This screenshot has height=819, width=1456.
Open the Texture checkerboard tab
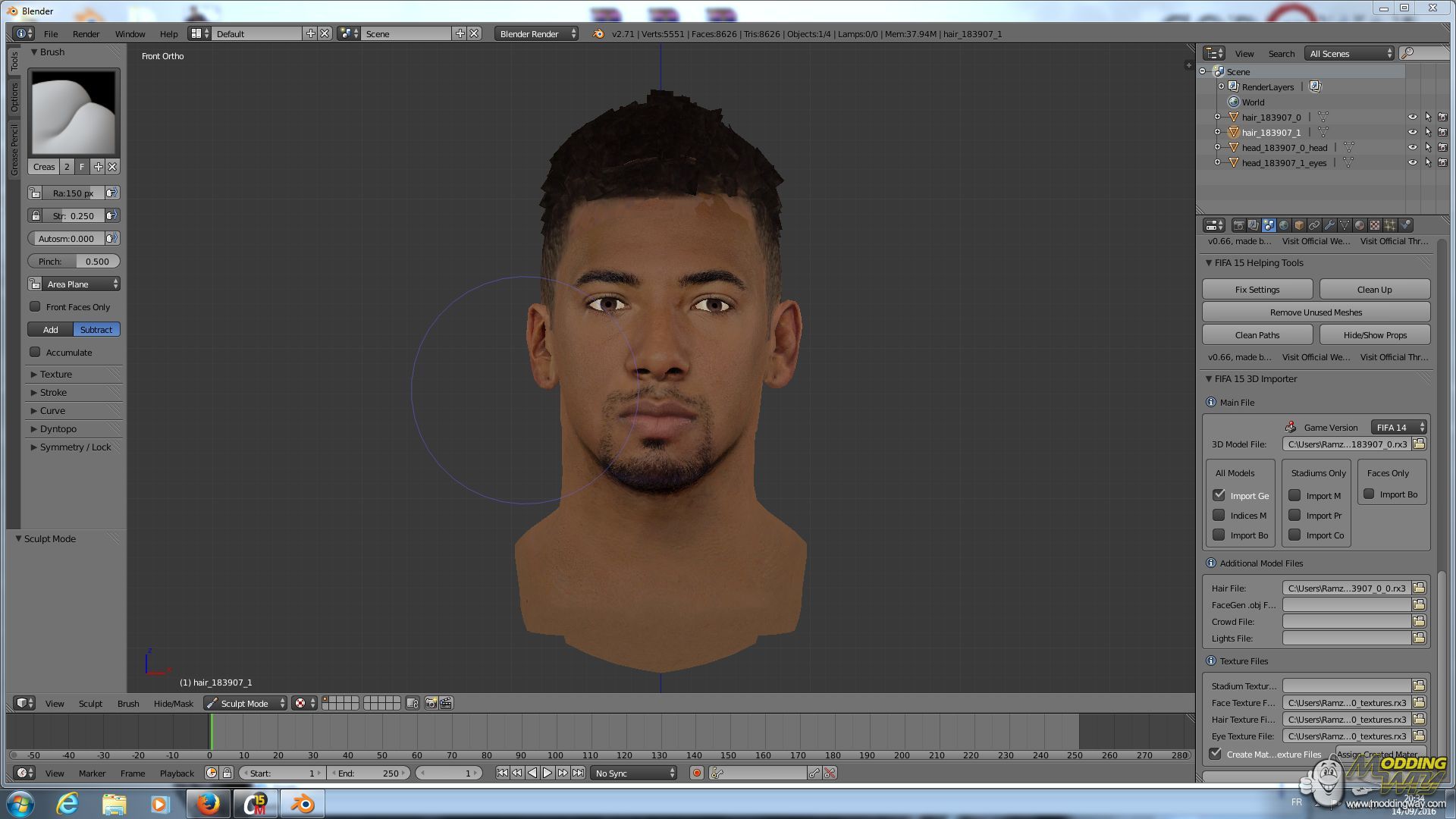[1375, 225]
